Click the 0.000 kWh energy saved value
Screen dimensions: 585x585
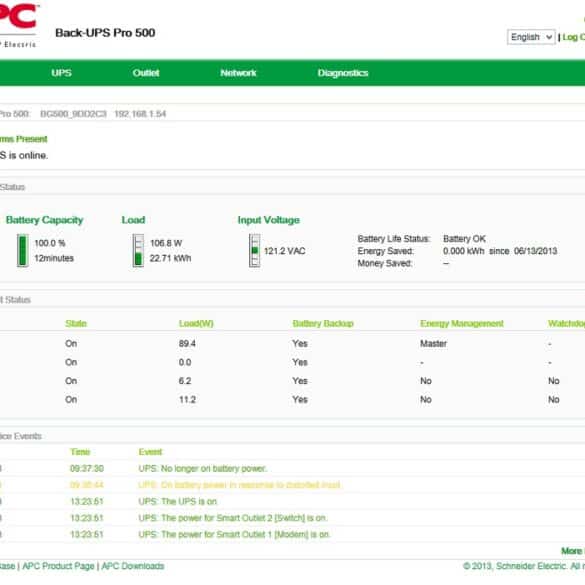point(464,251)
